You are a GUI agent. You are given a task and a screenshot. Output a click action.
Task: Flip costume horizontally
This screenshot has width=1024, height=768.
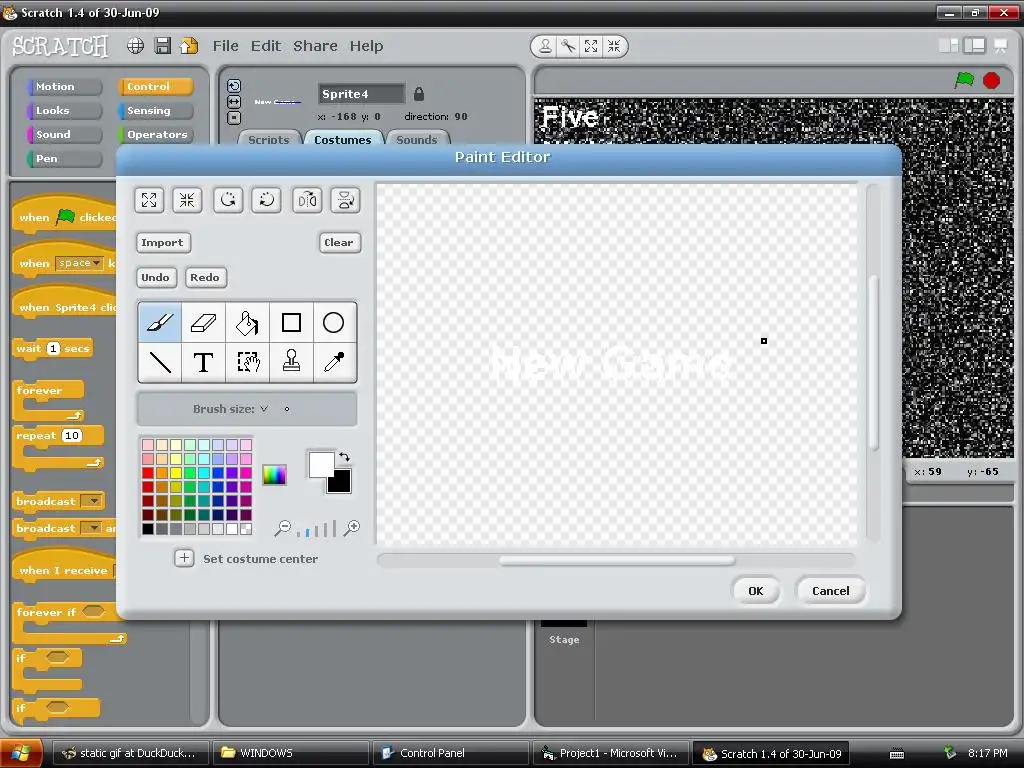coord(307,200)
